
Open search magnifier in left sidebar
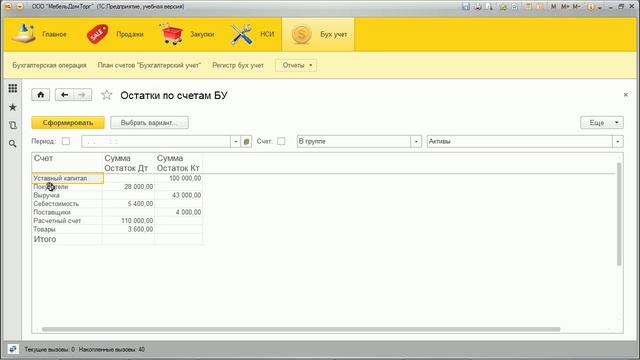13,144
